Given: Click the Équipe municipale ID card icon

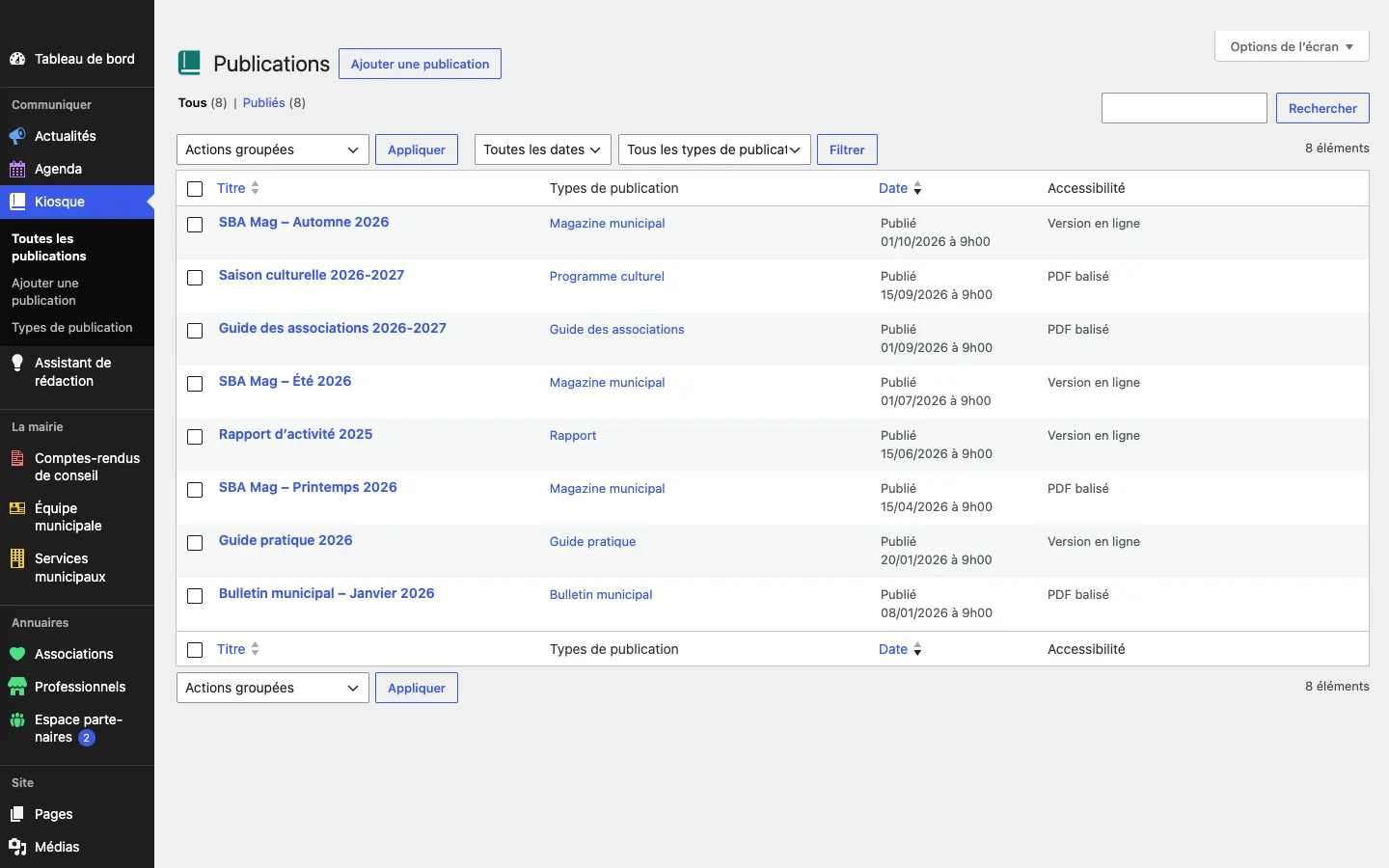Looking at the screenshot, I should coord(17,508).
